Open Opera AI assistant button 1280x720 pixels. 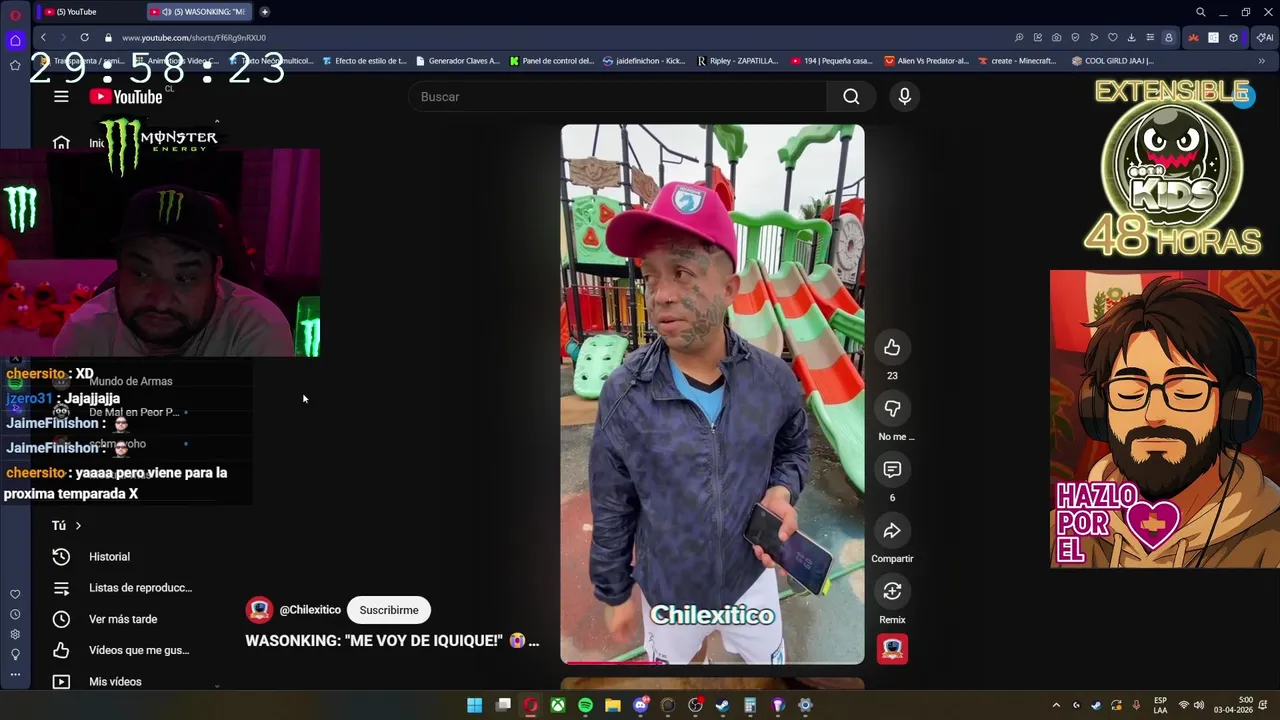coord(1265,37)
